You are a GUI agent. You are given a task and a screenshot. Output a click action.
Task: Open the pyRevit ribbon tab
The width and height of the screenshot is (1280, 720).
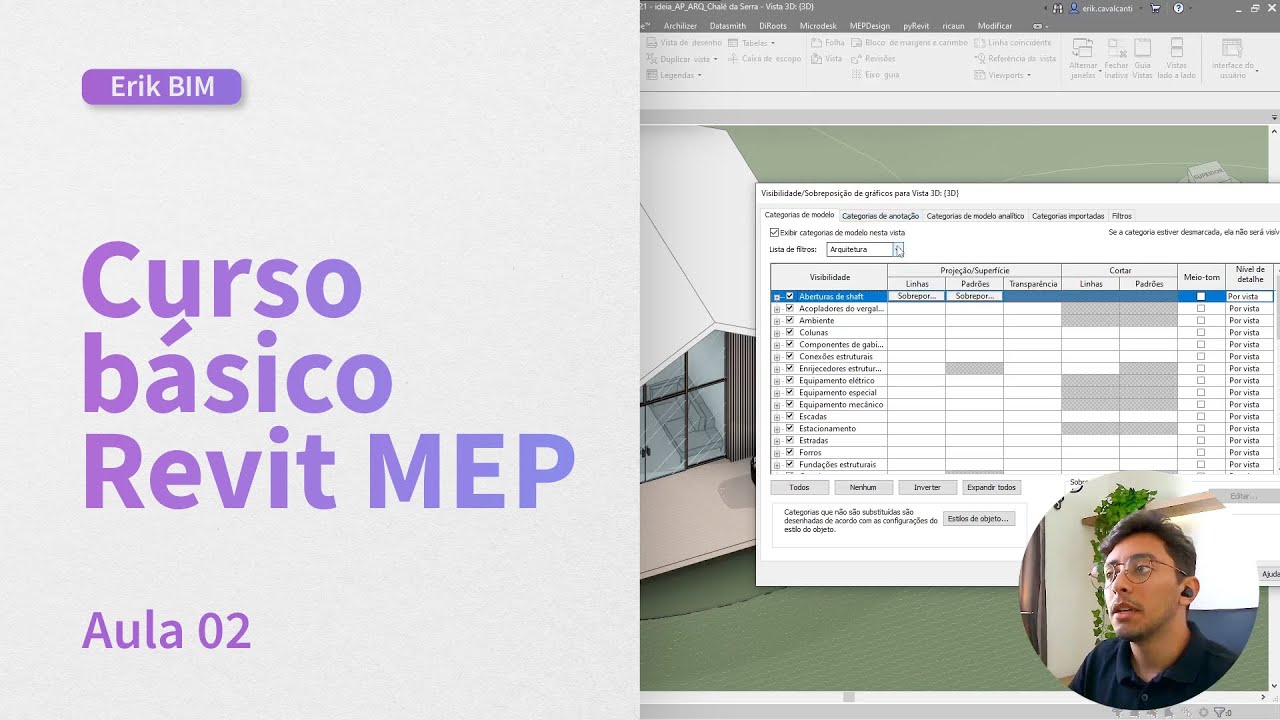[x=916, y=26]
